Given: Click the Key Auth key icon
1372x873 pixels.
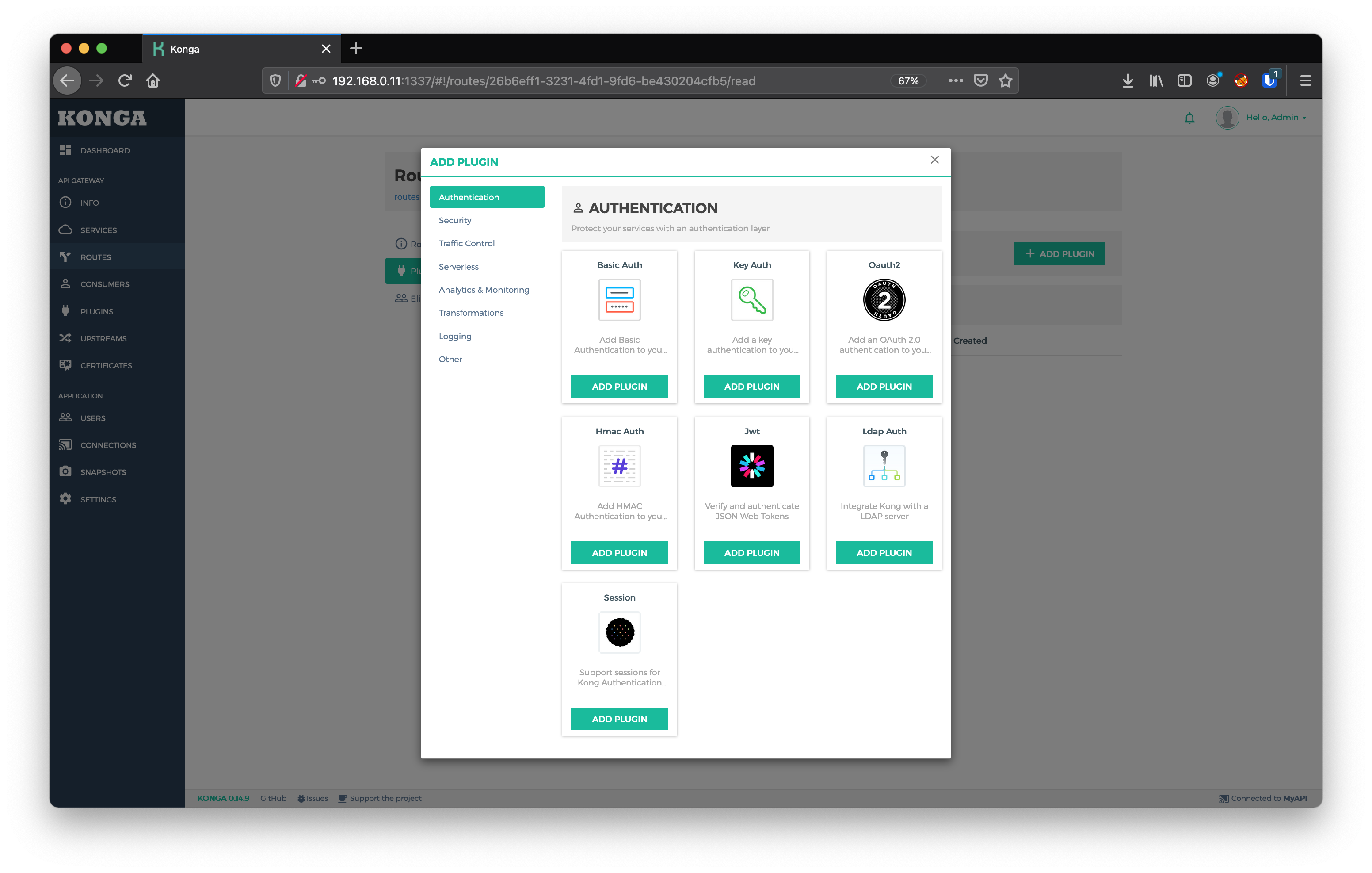Looking at the screenshot, I should pos(751,300).
